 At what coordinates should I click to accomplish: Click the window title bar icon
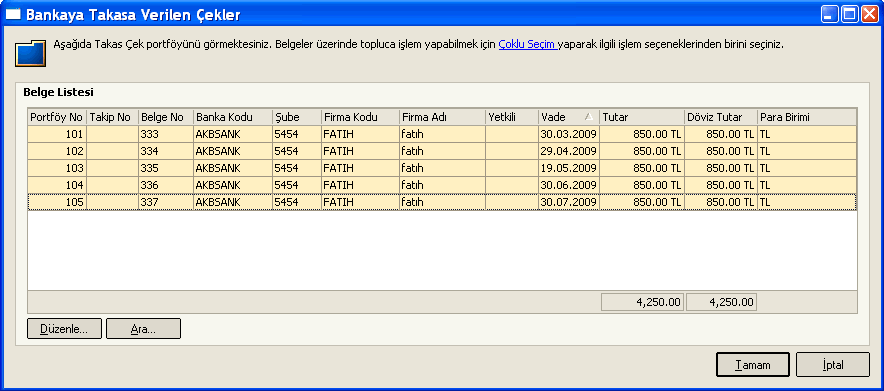(13, 15)
